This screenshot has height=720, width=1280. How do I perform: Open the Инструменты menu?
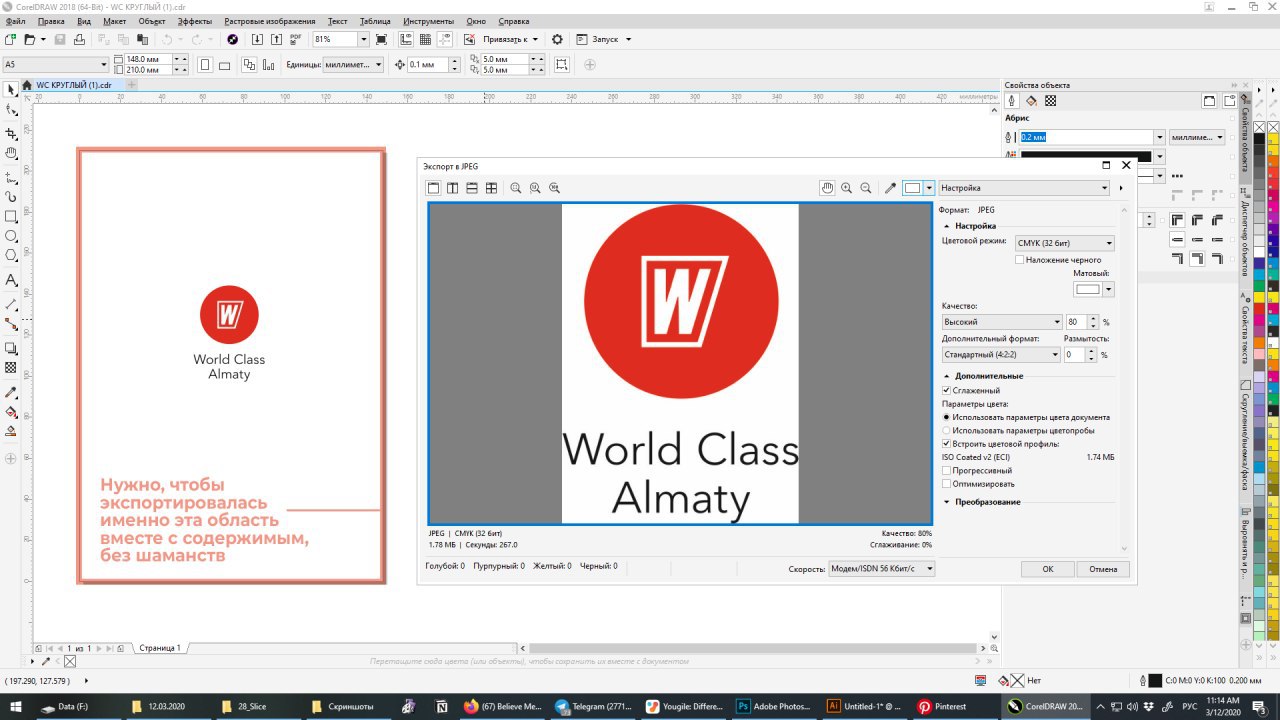pyautogui.click(x=428, y=21)
